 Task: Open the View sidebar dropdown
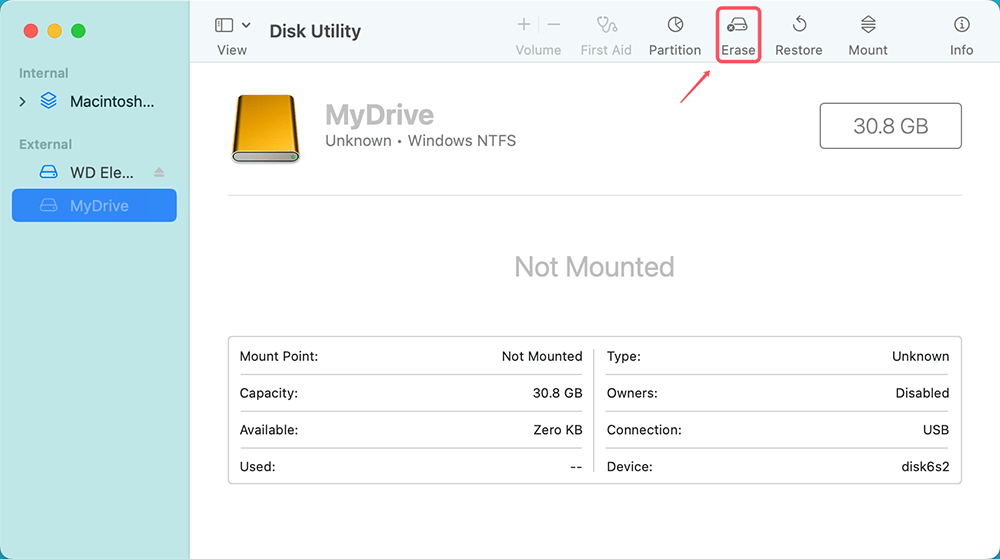point(246,25)
